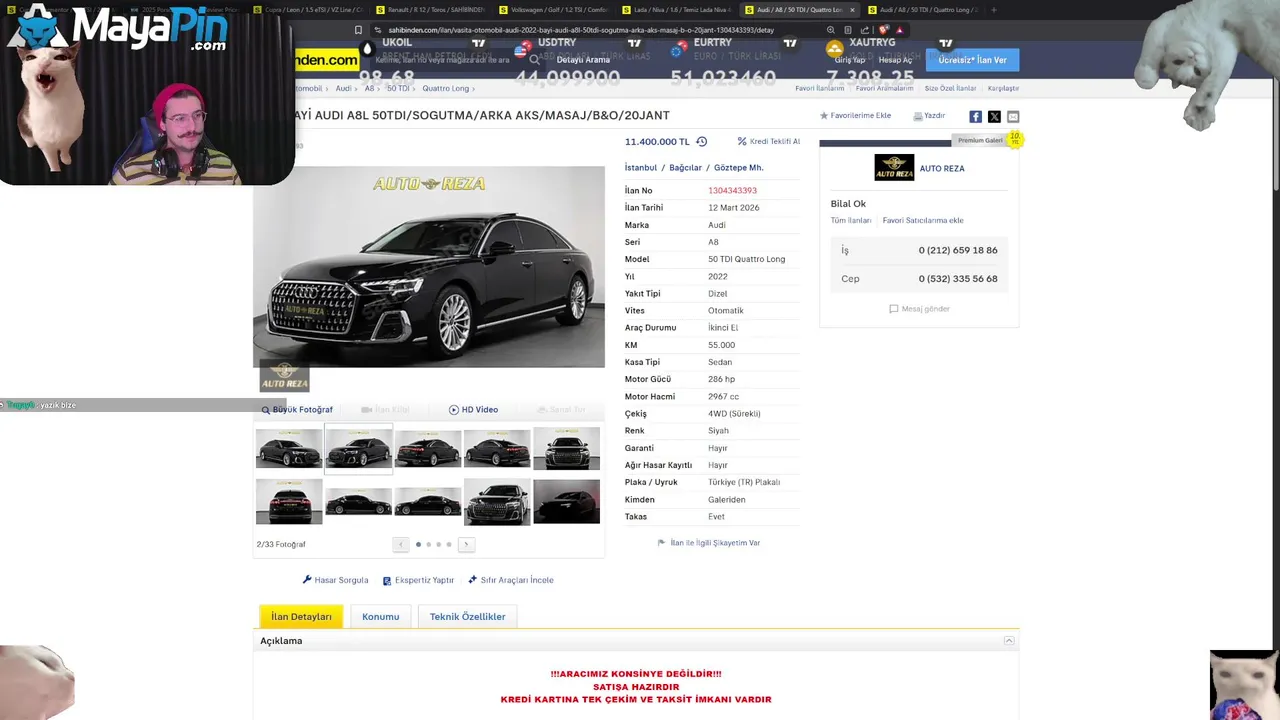
Task: Select dark night-shot last thumbnail
Action: pyautogui.click(x=566, y=501)
